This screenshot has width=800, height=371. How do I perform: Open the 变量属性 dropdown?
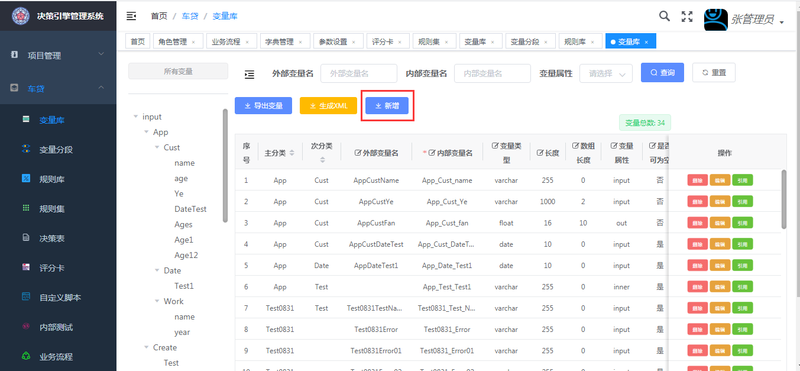tap(606, 73)
